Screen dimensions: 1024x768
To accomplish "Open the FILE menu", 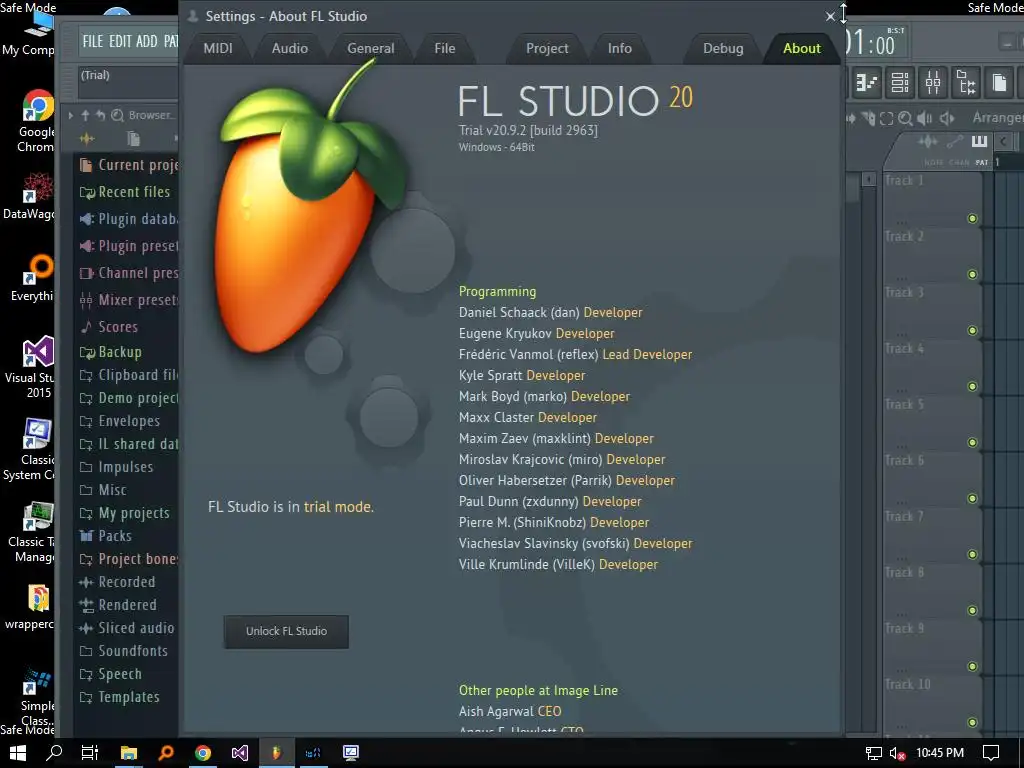I will point(93,41).
